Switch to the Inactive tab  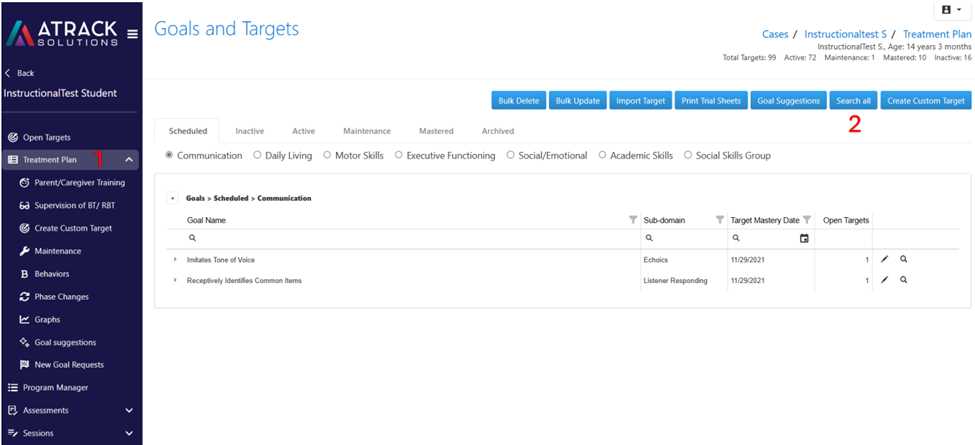(x=249, y=131)
